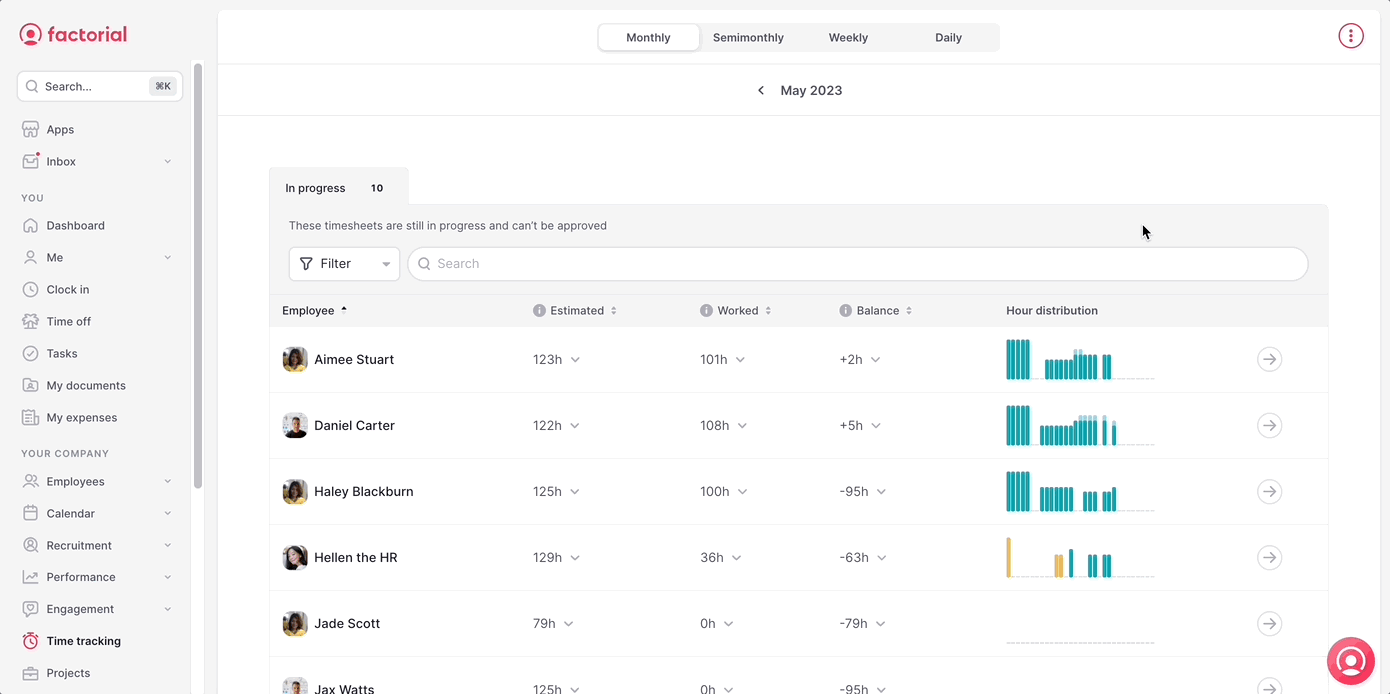Screen dimensions: 1390x694
Task: Click My documents in the sidebar
Action: [86, 385]
